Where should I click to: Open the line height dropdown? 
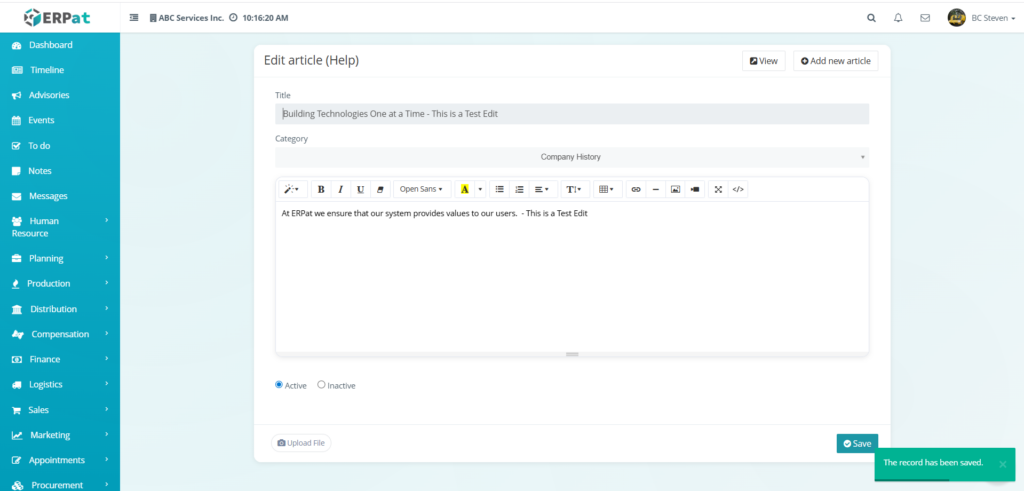coord(575,189)
